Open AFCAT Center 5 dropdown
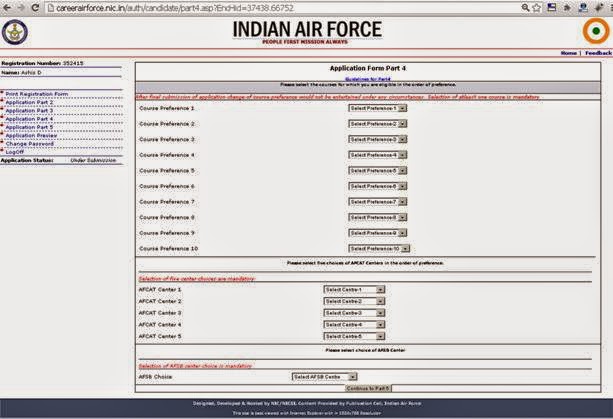The width and height of the screenshot is (613, 419). pyautogui.click(x=354, y=337)
